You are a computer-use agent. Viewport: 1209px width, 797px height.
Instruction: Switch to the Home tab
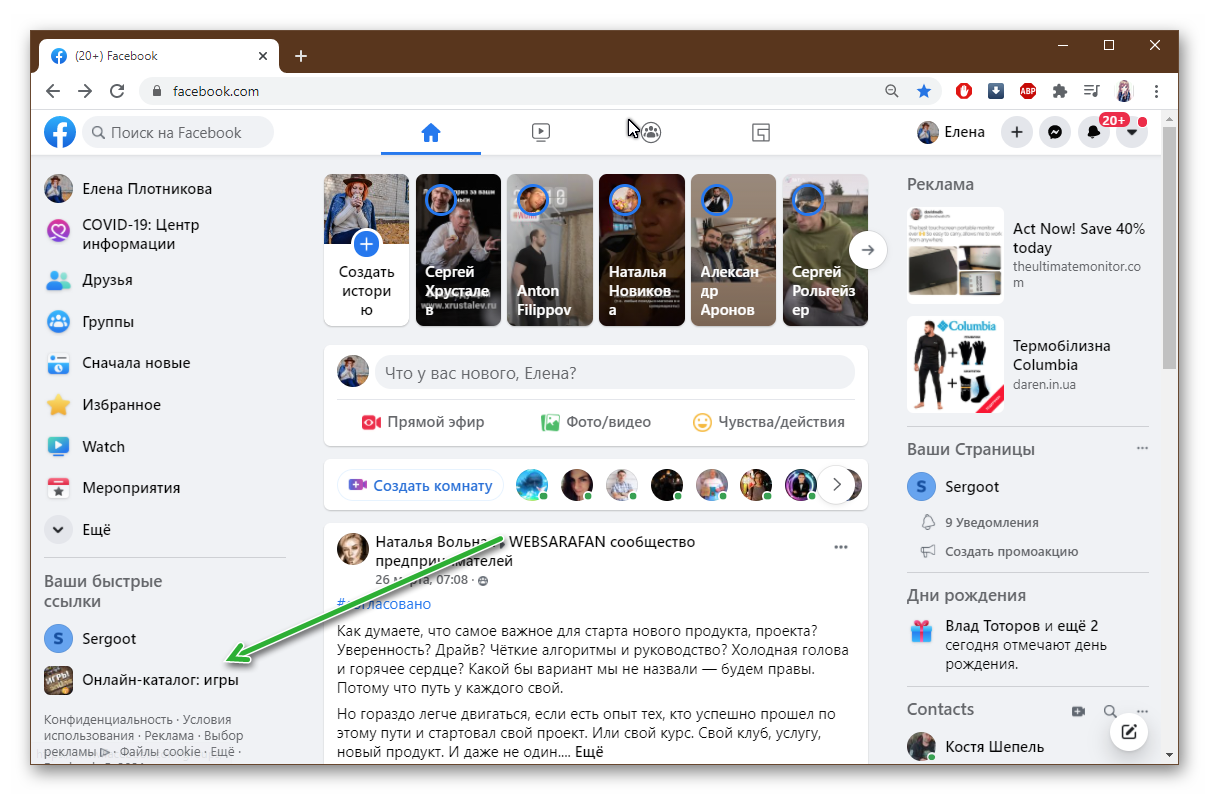(431, 132)
